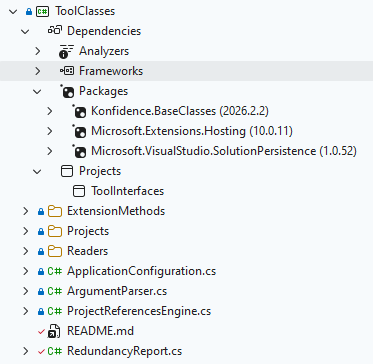Expand the ApplicationConfiguration.cs file node
This screenshot has height=364, width=373.
25,271
